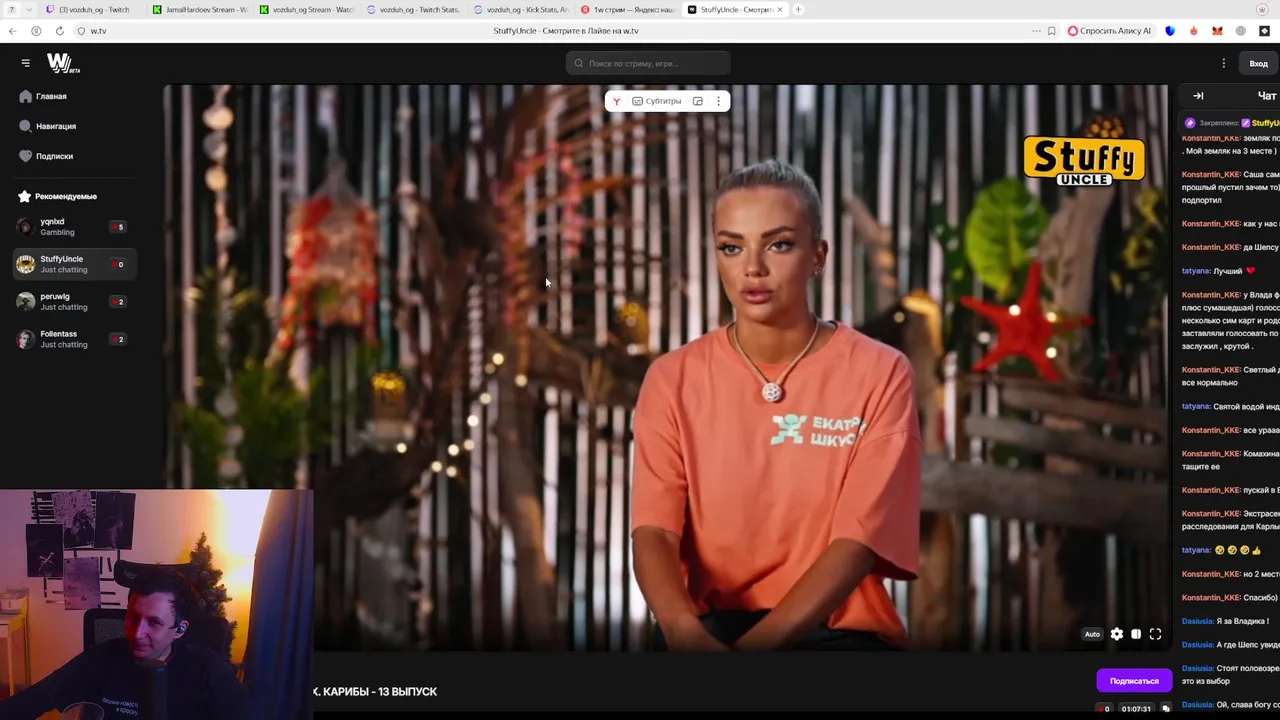The width and height of the screenshot is (1280, 720).
Task: Click the Yandex logo in the video overlay
Action: (x=616, y=101)
